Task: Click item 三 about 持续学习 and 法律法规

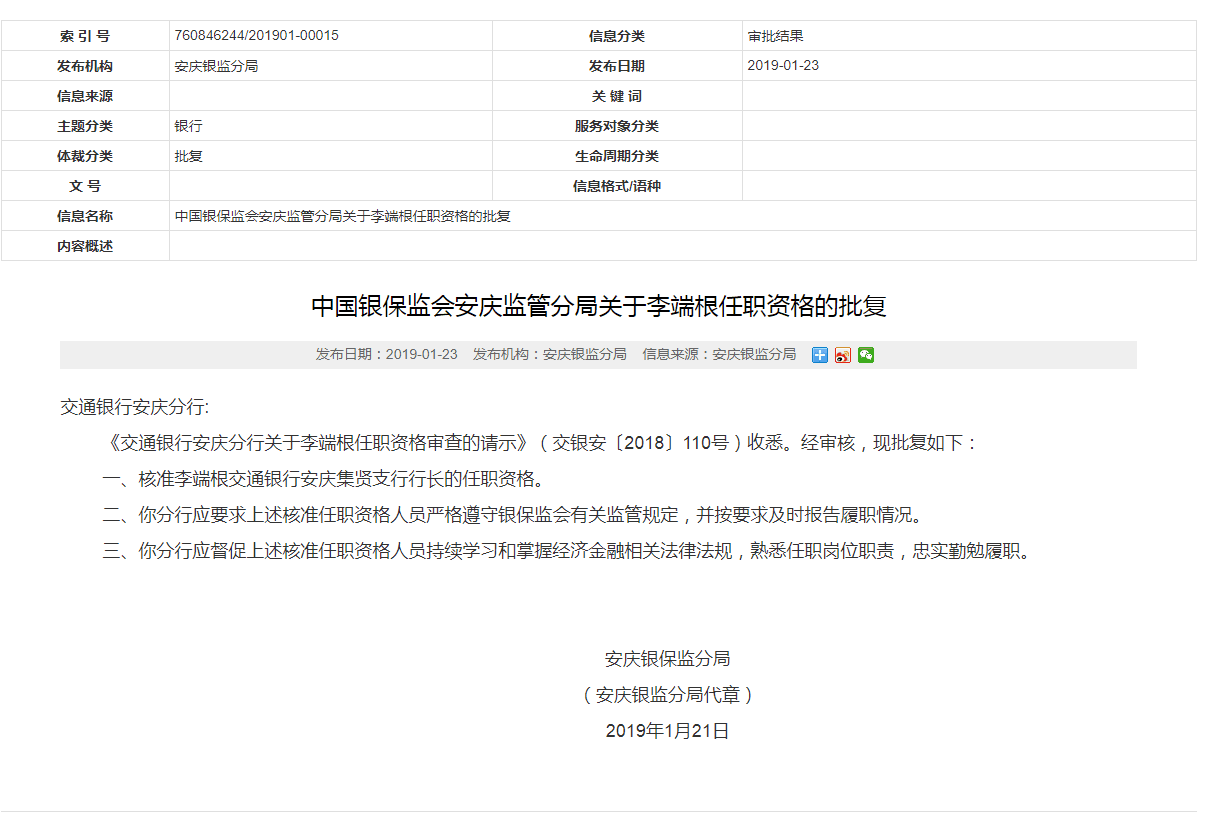Action: pos(566,551)
